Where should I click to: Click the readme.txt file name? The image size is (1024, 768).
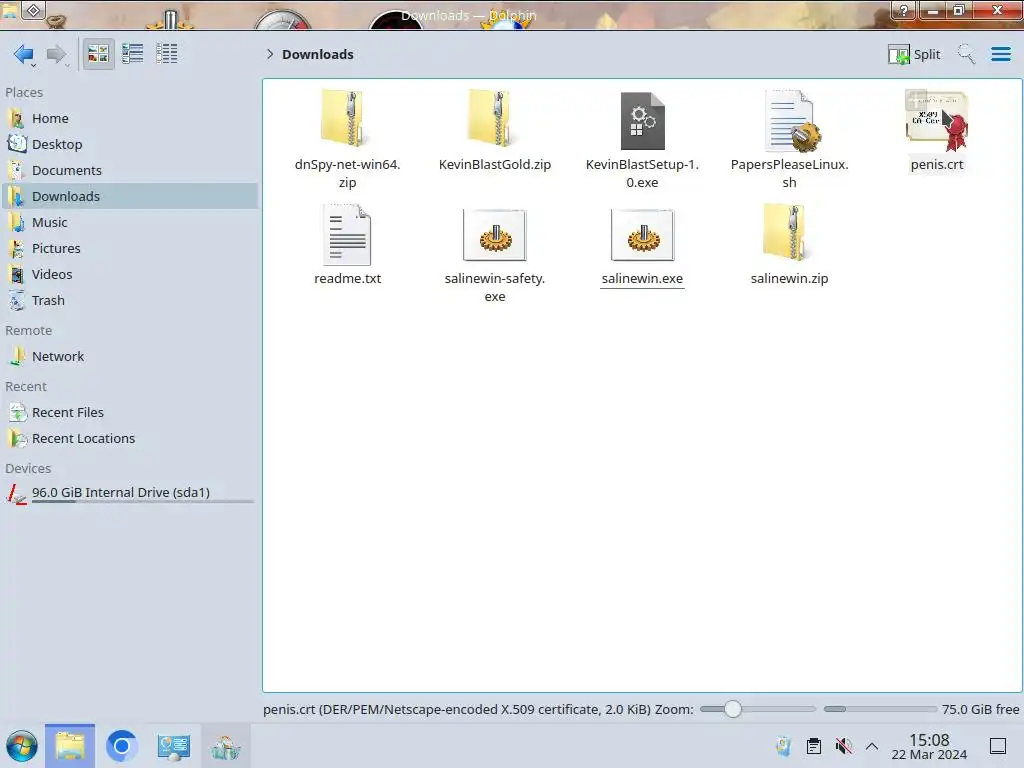pyautogui.click(x=347, y=279)
